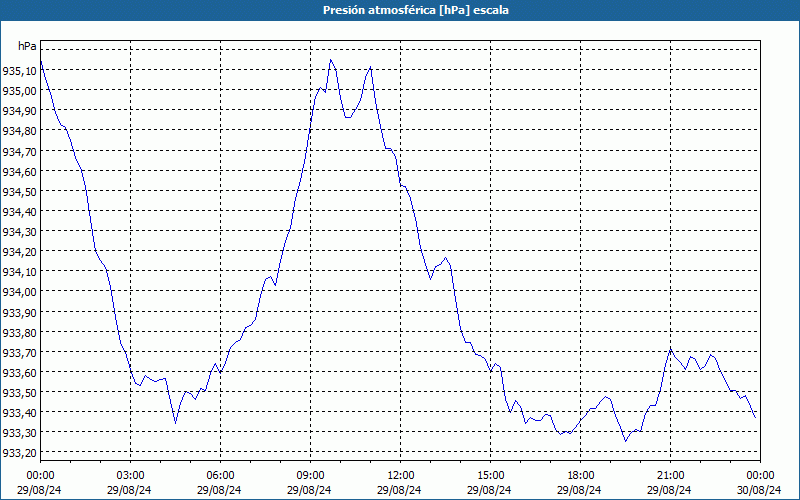Click the 21:00 time axis label
The height and width of the screenshot is (500, 800).
pos(670,476)
